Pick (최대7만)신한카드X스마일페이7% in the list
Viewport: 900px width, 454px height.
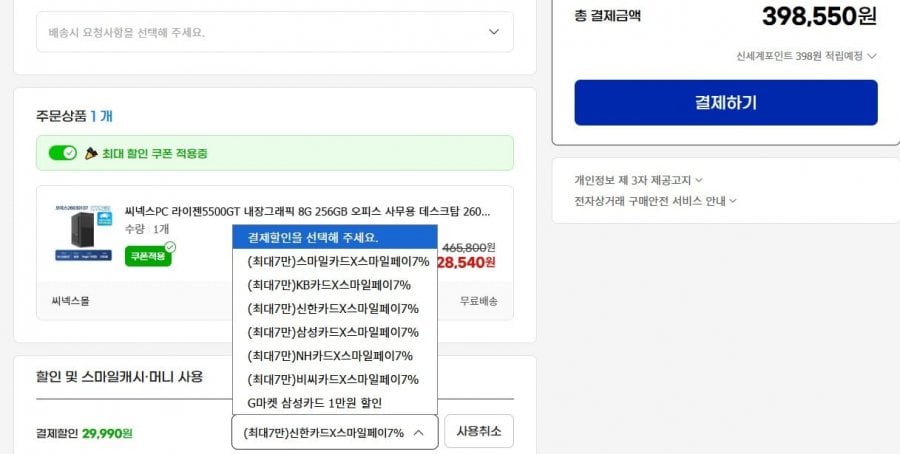click(334, 309)
